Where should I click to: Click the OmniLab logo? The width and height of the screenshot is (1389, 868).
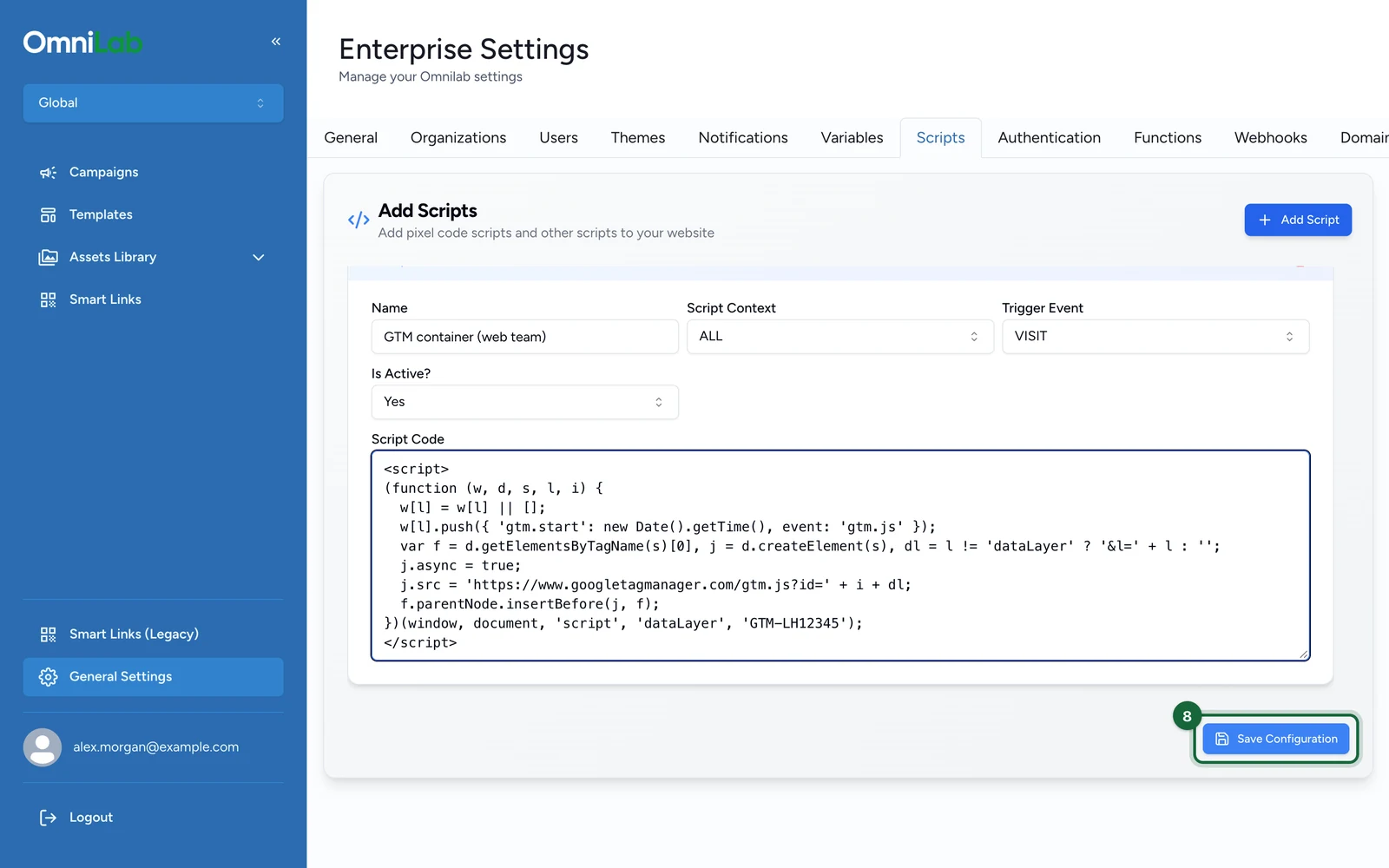[x=83, y=42]
